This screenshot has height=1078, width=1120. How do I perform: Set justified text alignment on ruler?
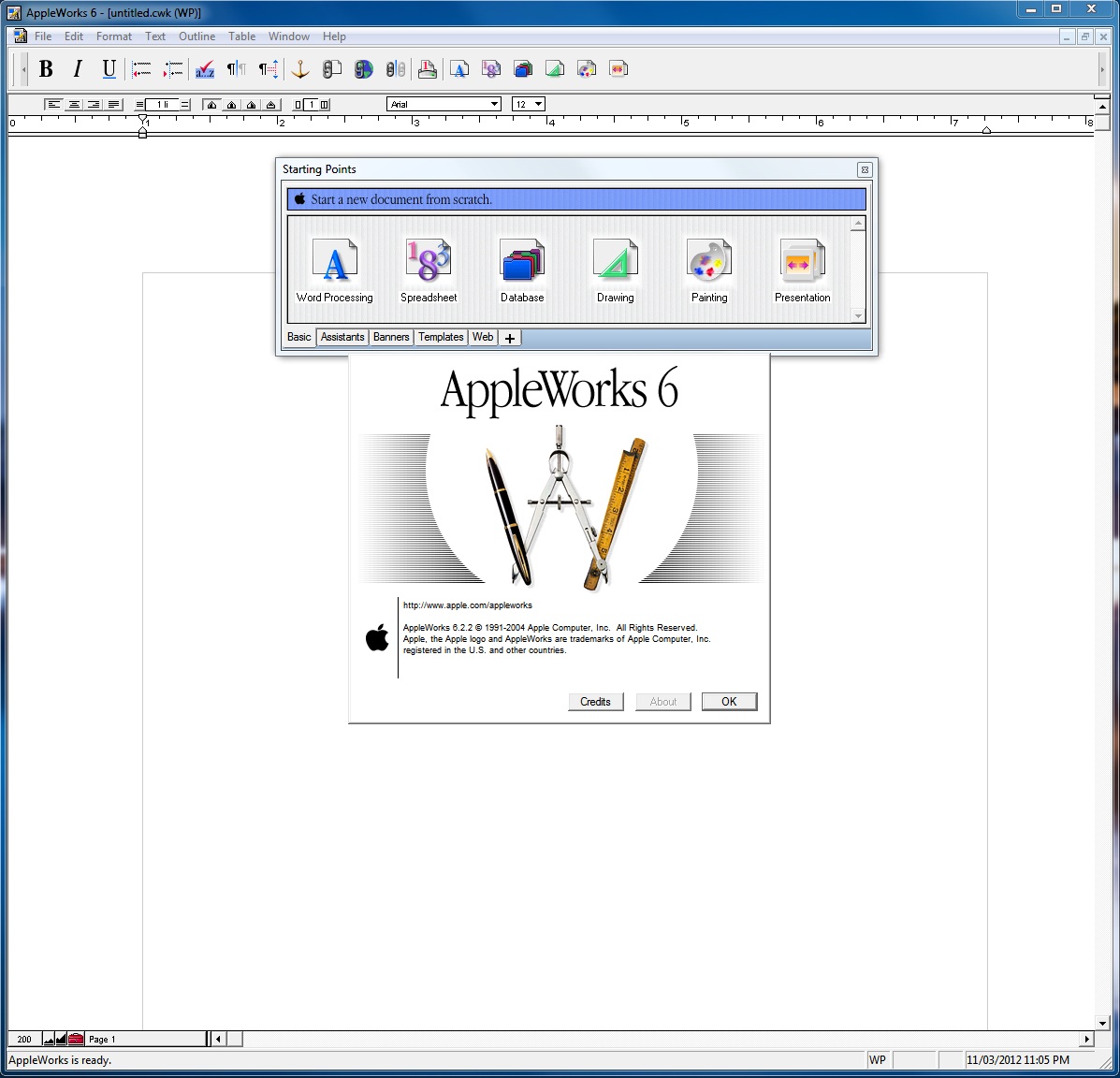113,104
